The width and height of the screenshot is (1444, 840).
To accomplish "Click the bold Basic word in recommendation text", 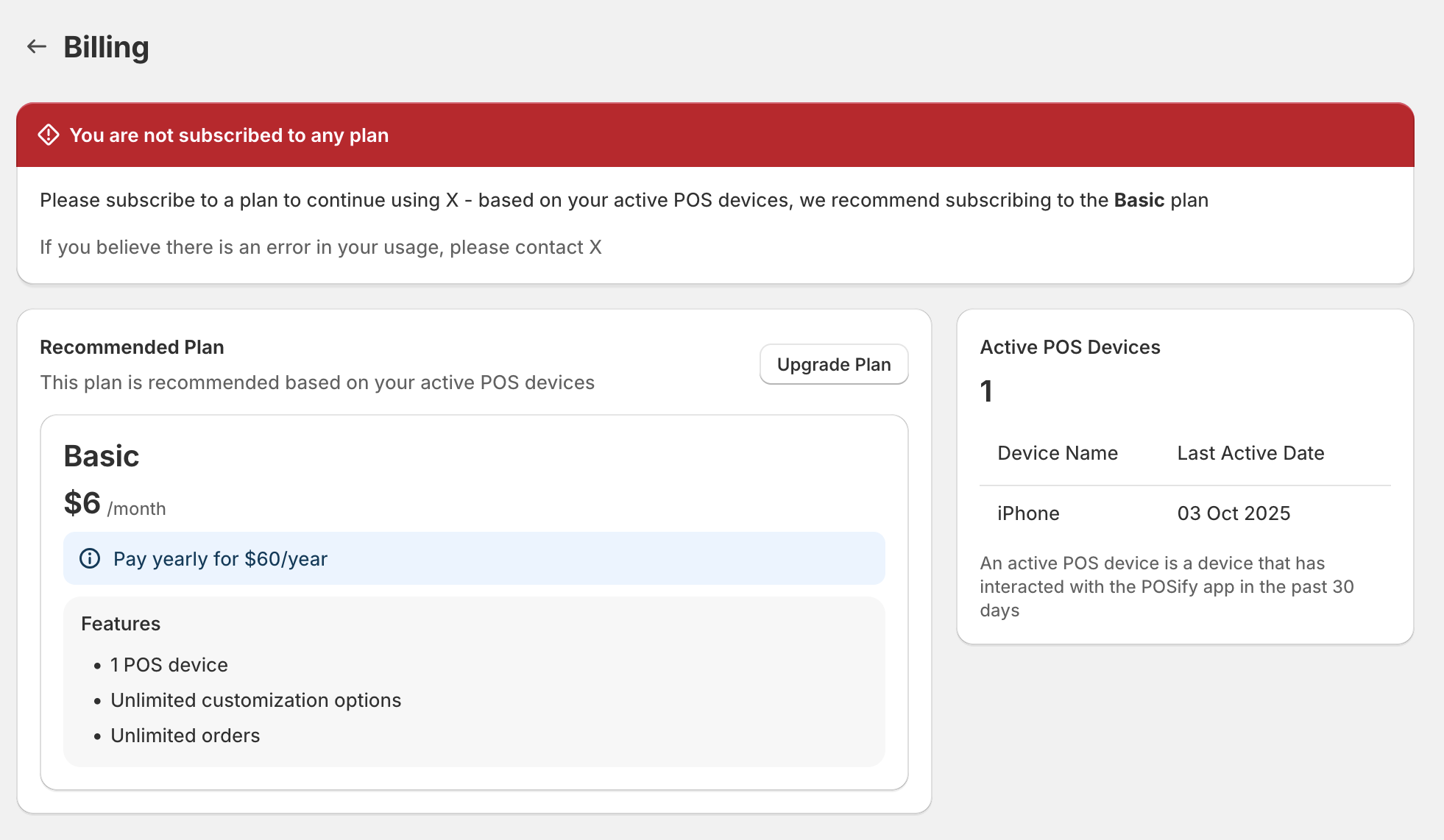I will [x=1139, y=200].
